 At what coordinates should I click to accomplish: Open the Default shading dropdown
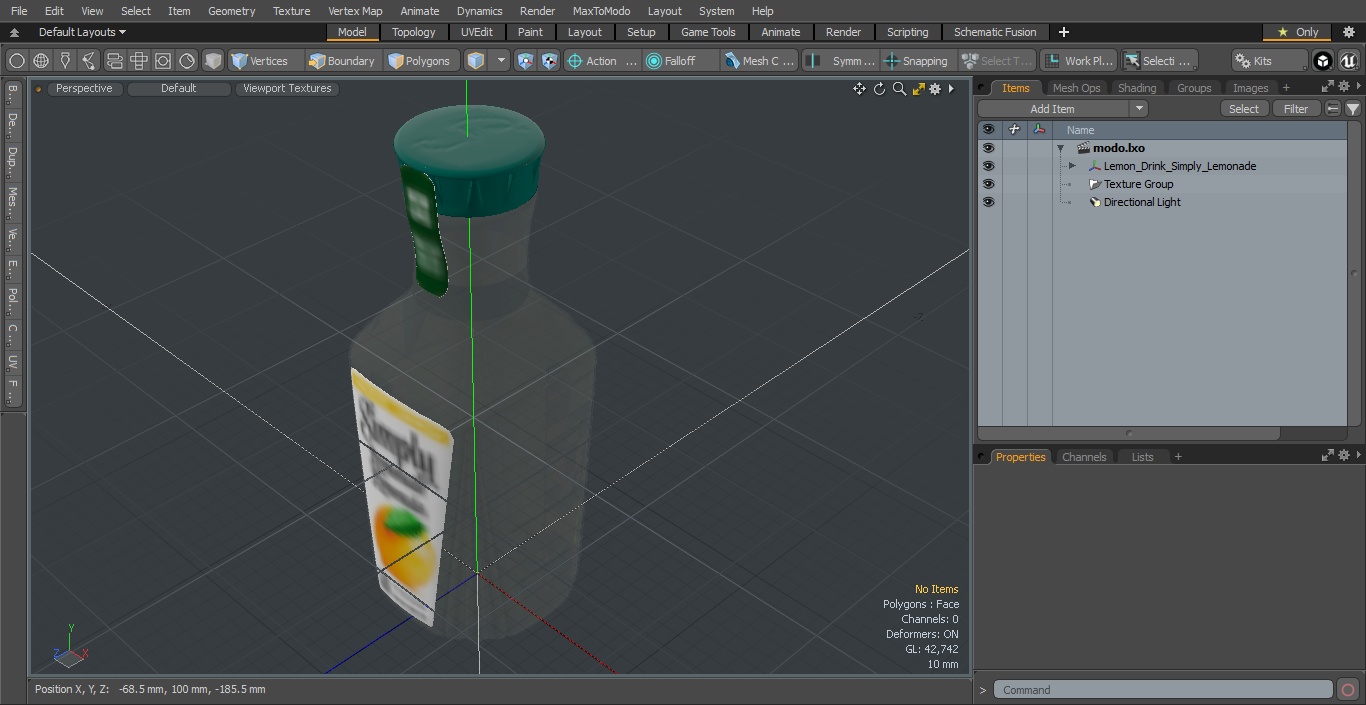click(x=178, y=88)
